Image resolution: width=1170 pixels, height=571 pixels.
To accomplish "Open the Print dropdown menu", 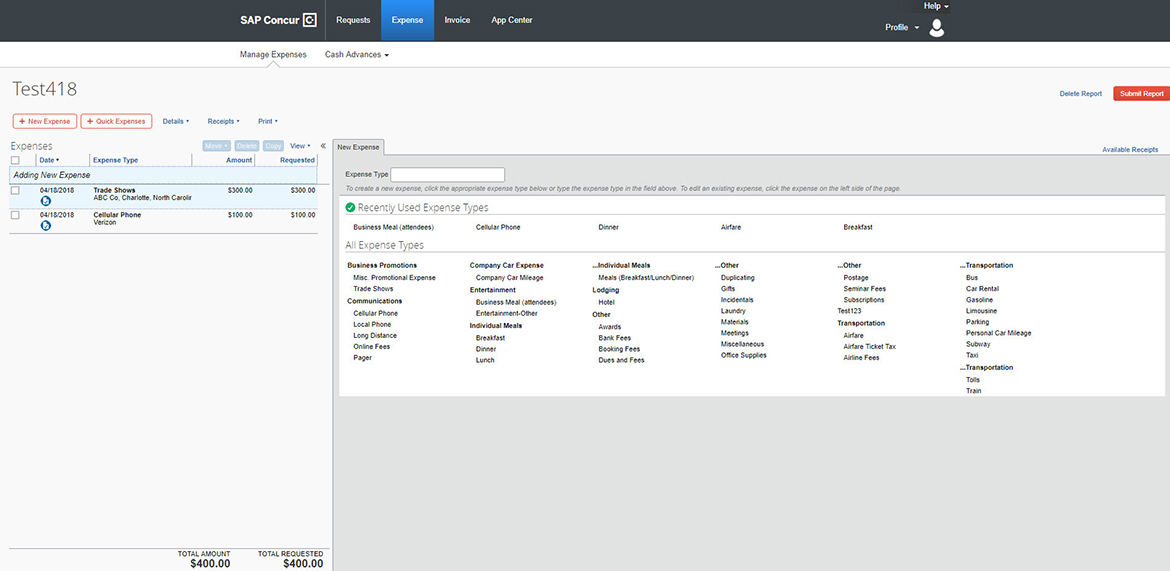I will [267, 121].
